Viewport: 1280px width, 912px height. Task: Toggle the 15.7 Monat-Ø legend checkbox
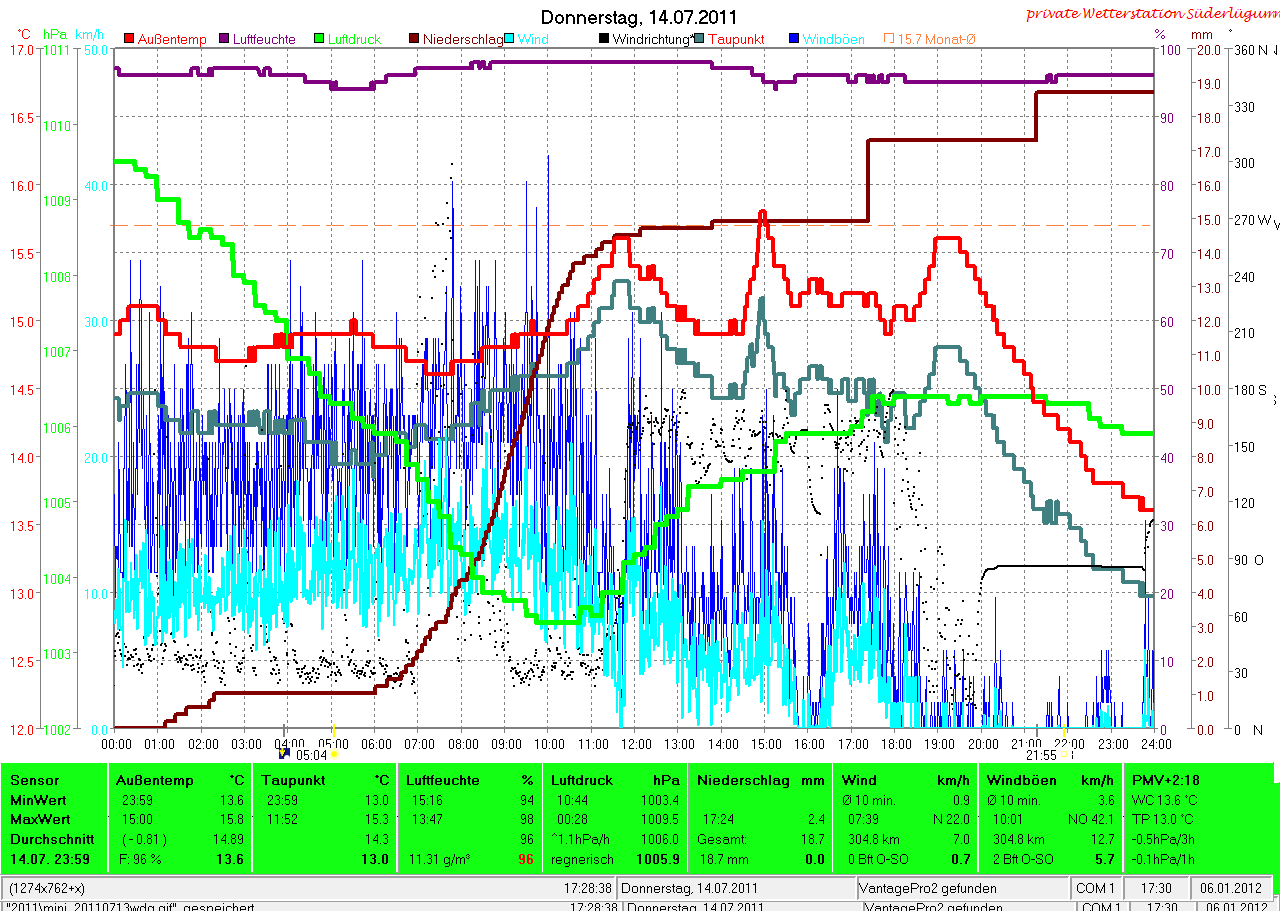[x=888, y=39]
